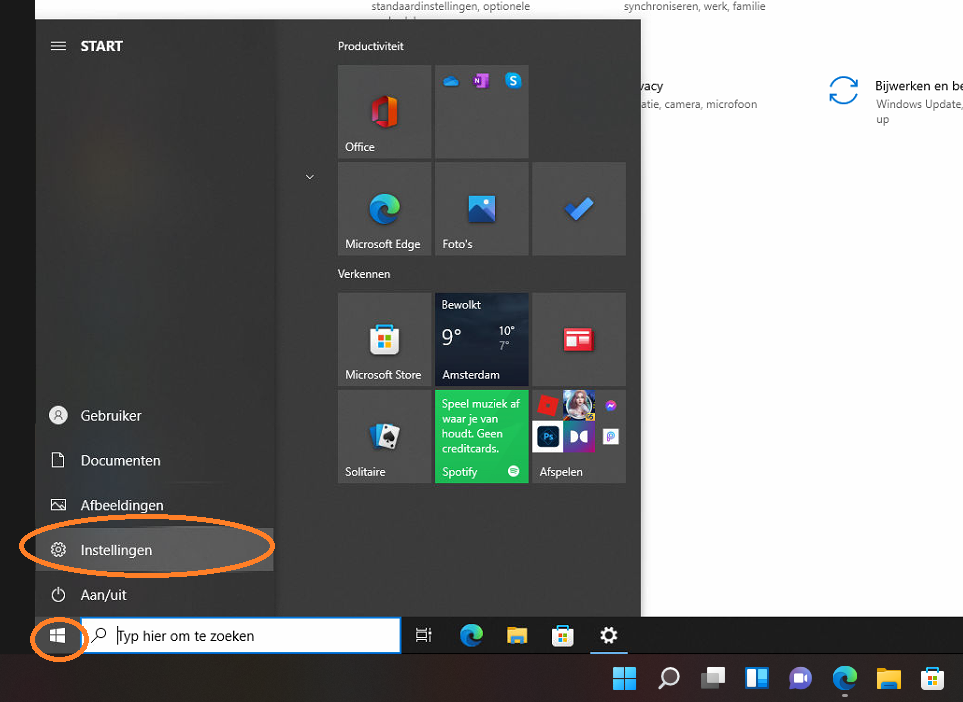Image resolution: width=963 pixels, height=702 pixels.
Task: Open the Spotify tile
Action: click(x=481, y=437)
